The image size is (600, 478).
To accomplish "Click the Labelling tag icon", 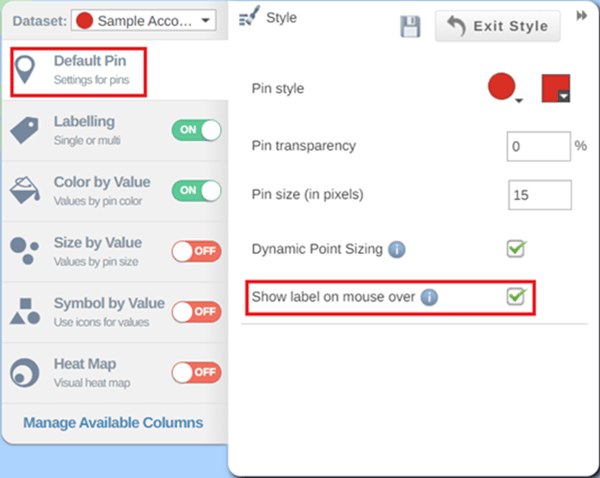I will point(24,130).
